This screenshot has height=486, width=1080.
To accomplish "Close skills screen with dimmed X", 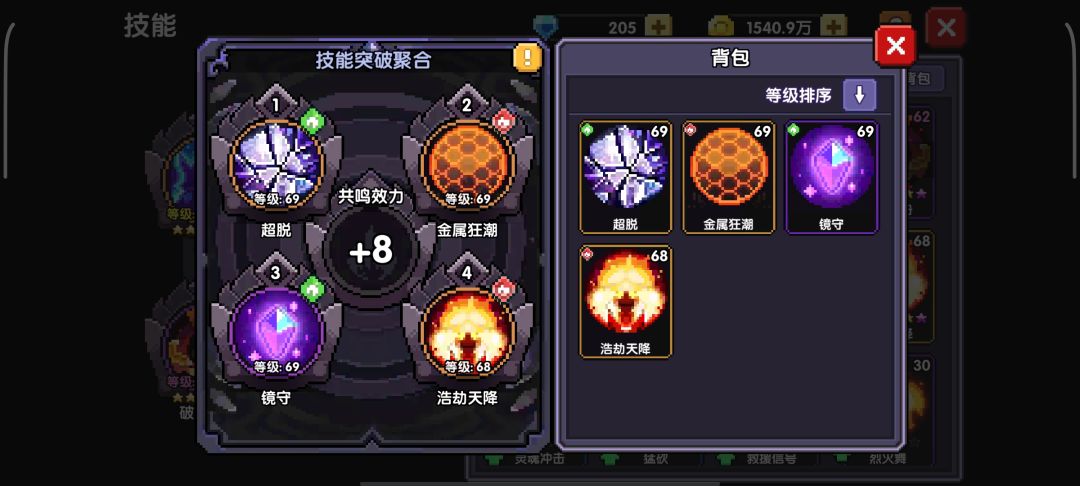I will [x=946, y=28].
